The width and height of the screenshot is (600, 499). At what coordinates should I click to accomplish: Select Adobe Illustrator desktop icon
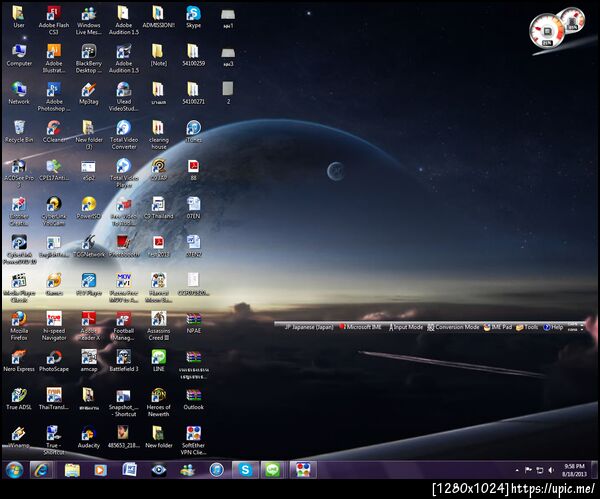point(54,59)
